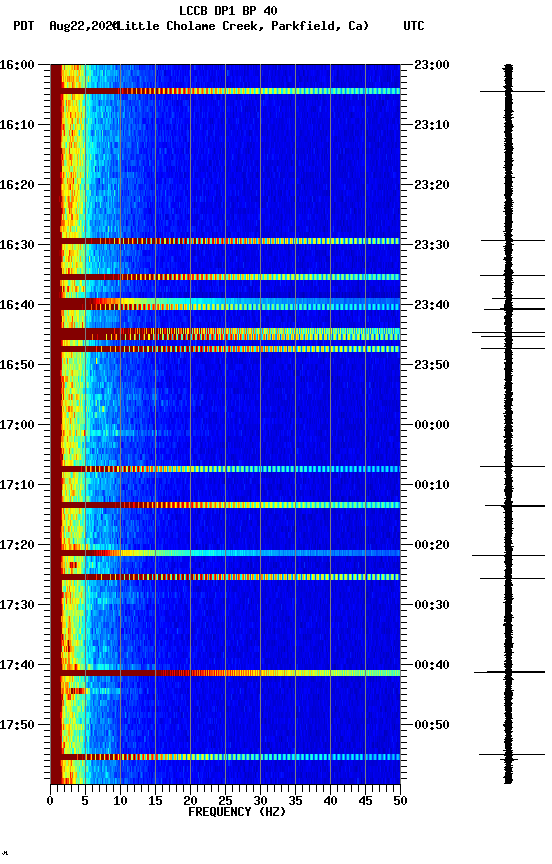Click the 16:20 PDT time label
Screen dimensions: 552x864
point(17,185)
